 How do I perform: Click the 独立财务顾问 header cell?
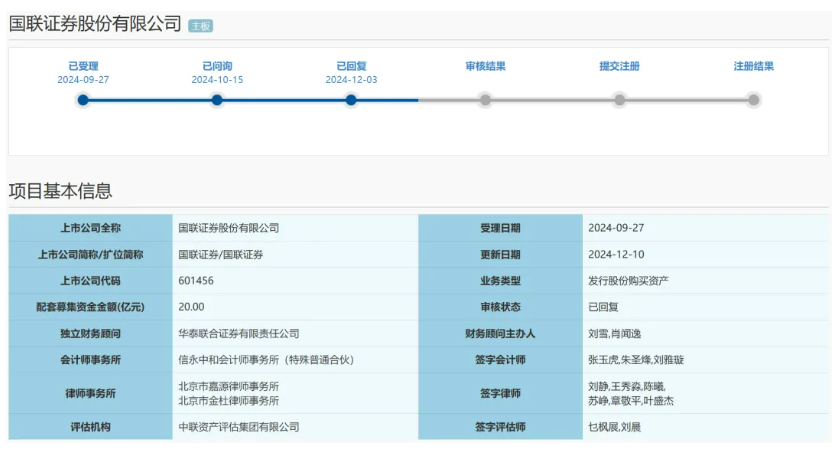pyautogui.click(x=90, y=333)
